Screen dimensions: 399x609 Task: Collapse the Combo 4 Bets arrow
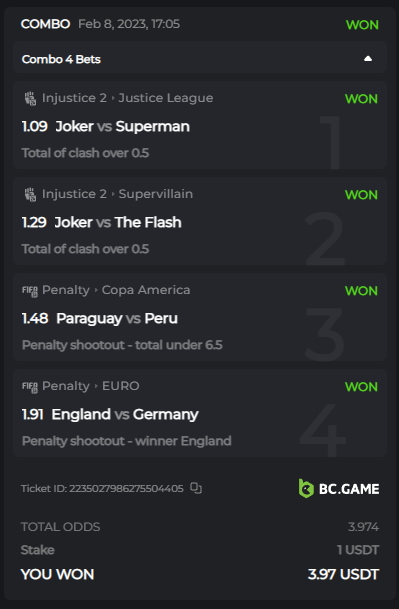pos(368,59)
